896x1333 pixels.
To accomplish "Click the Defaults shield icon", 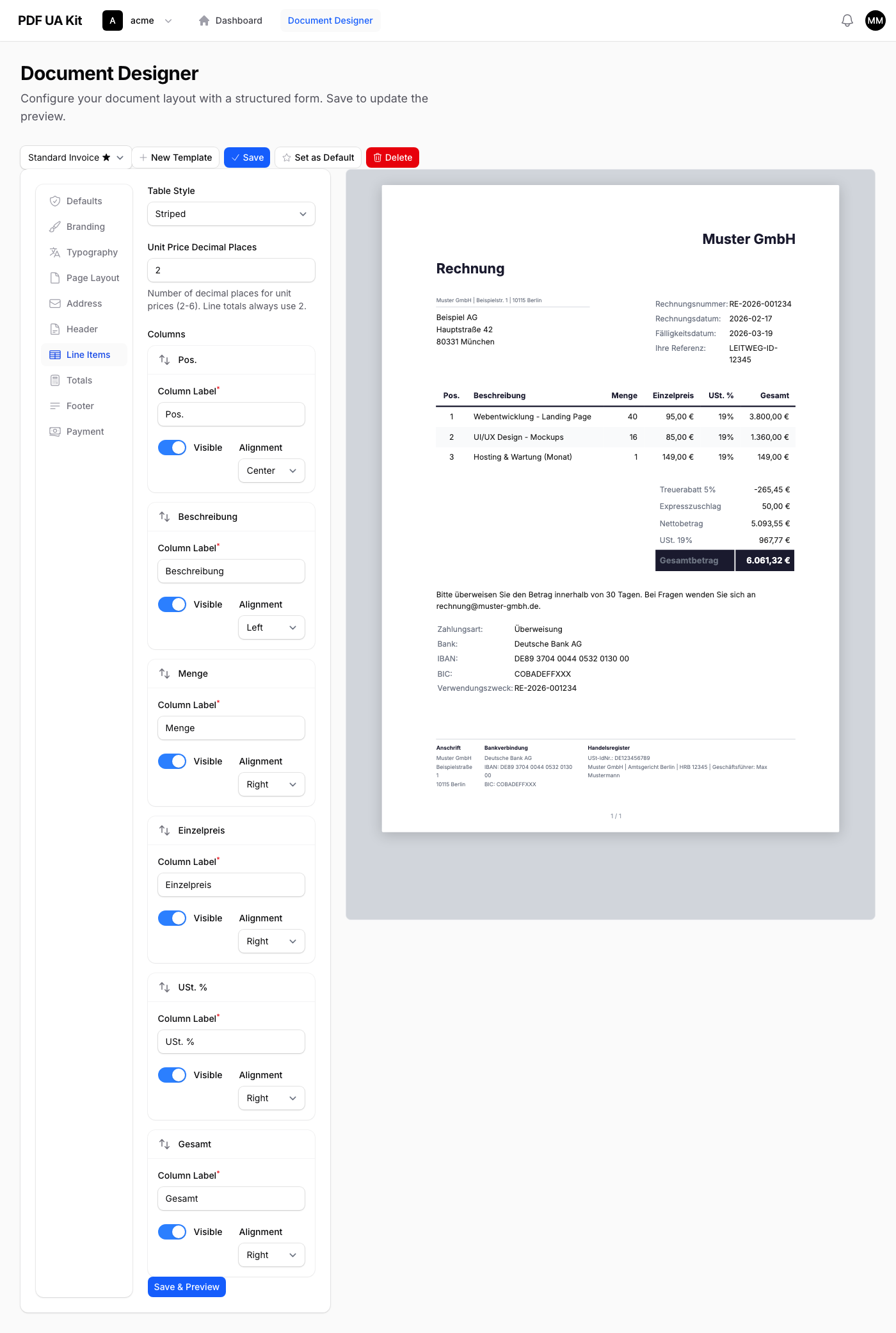I will tap(55, 201).
